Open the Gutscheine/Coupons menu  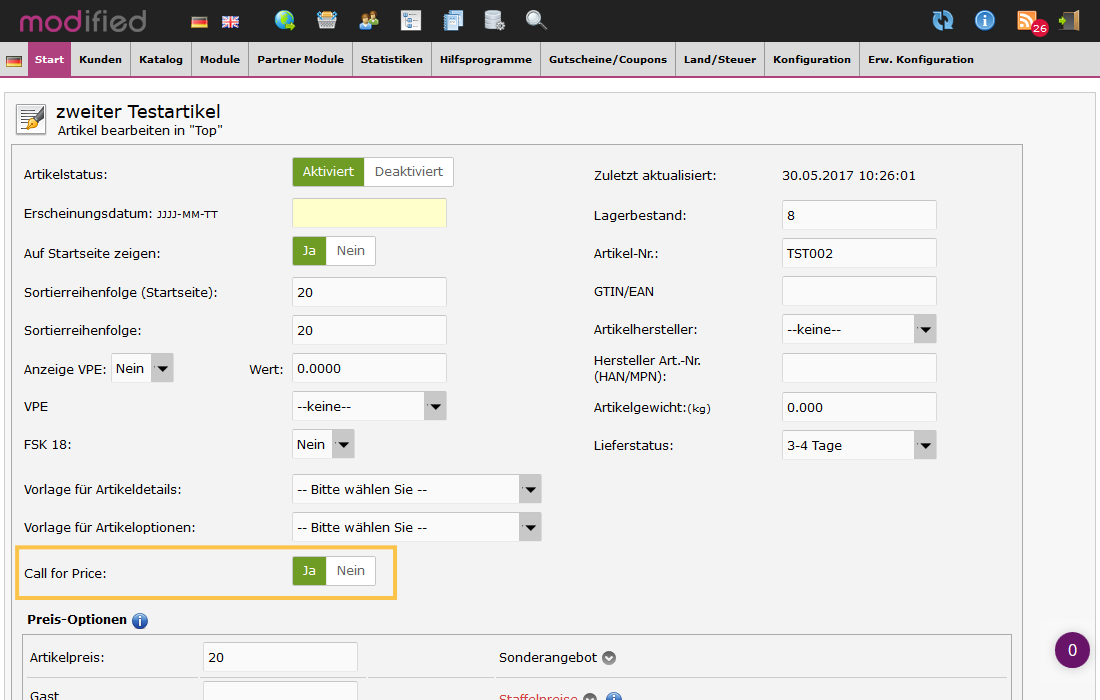[x=607, y=60]
